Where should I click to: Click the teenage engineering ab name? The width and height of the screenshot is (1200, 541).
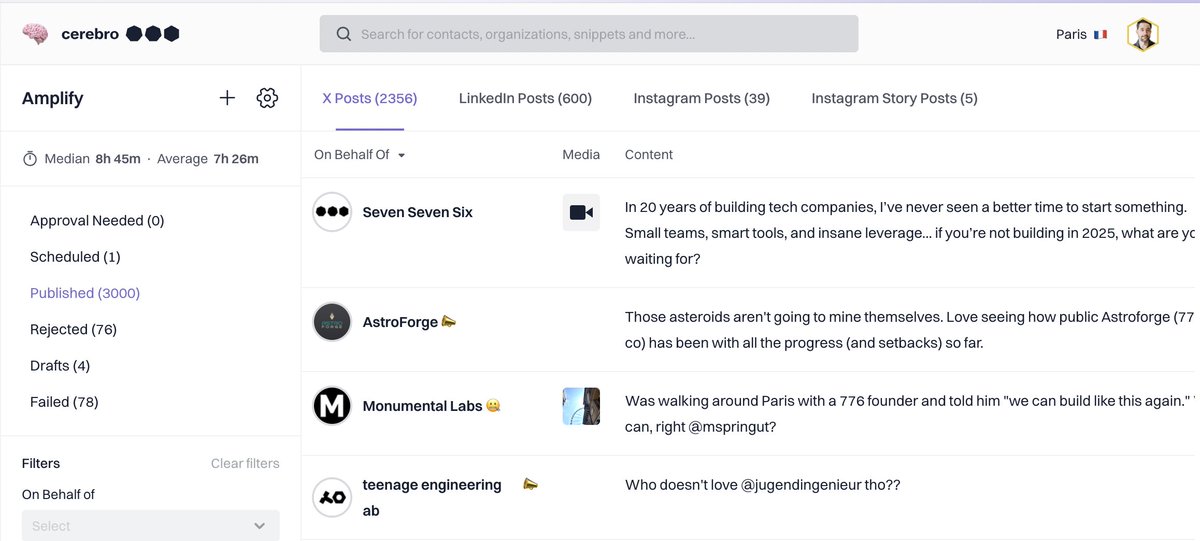[x=432, y=497]
